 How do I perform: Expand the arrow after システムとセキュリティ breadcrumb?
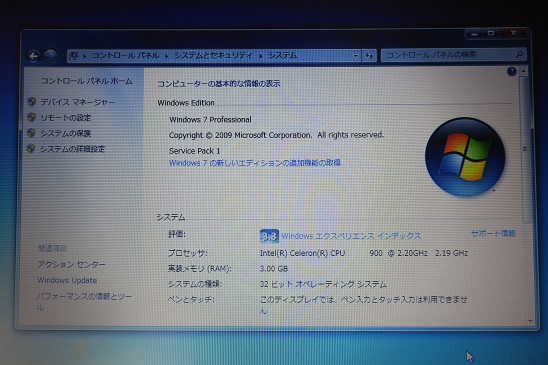coord(261,56)
